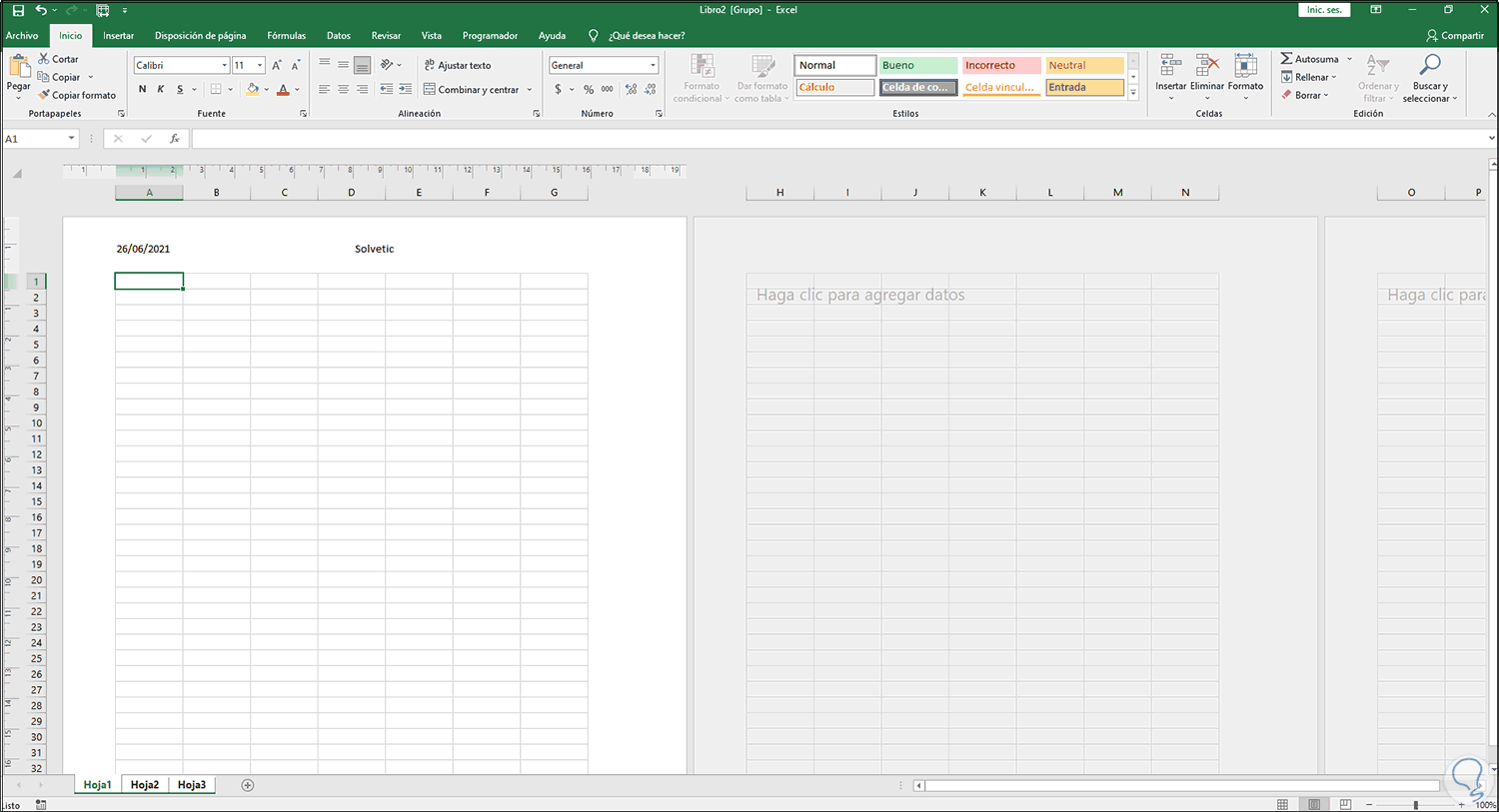The width and height of the screenshot is (1499, 812).
Task: Apply thousands separator style (000)
Action: [608, 89]
